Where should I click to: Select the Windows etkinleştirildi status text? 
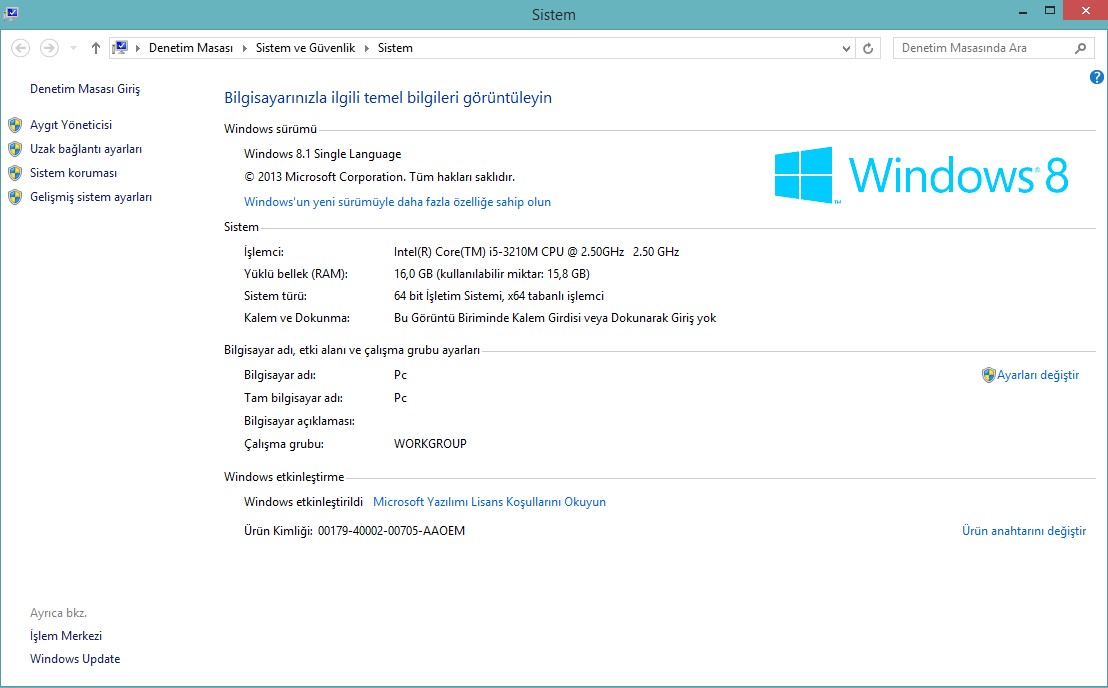click(303, 502)
